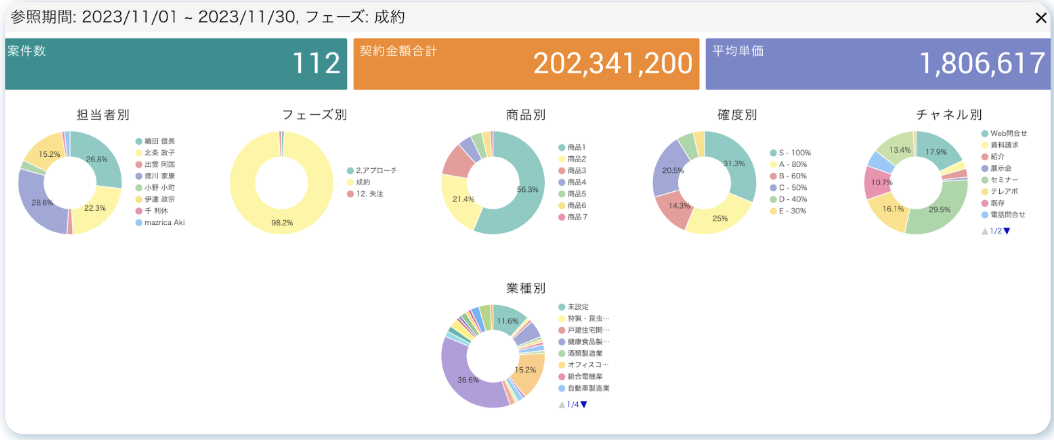
Task: Go to previous page of チャネル別 legend
Action: coord(985,231)
